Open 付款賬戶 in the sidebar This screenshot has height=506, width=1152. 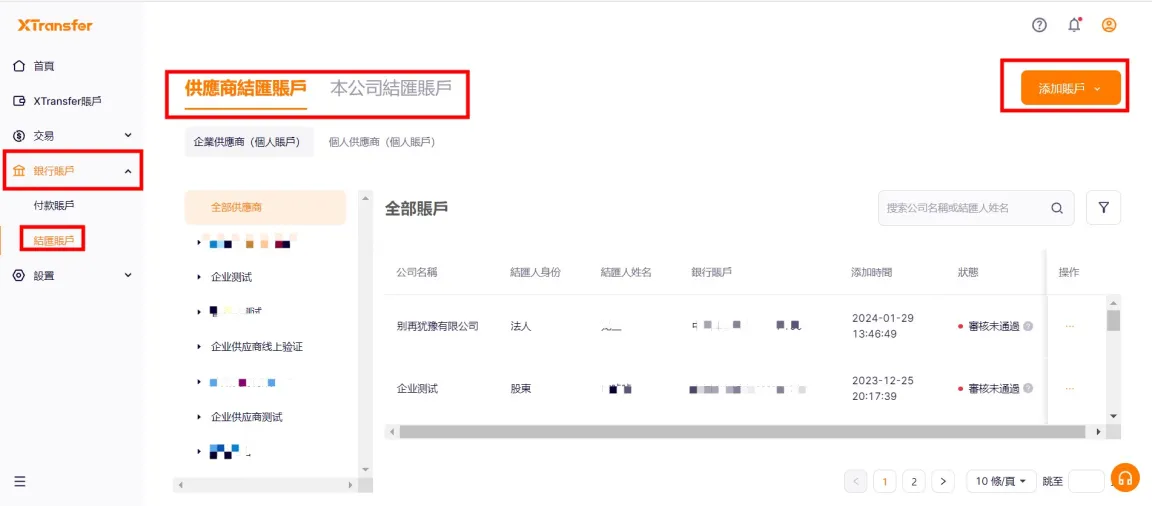(x=54, y=205)
